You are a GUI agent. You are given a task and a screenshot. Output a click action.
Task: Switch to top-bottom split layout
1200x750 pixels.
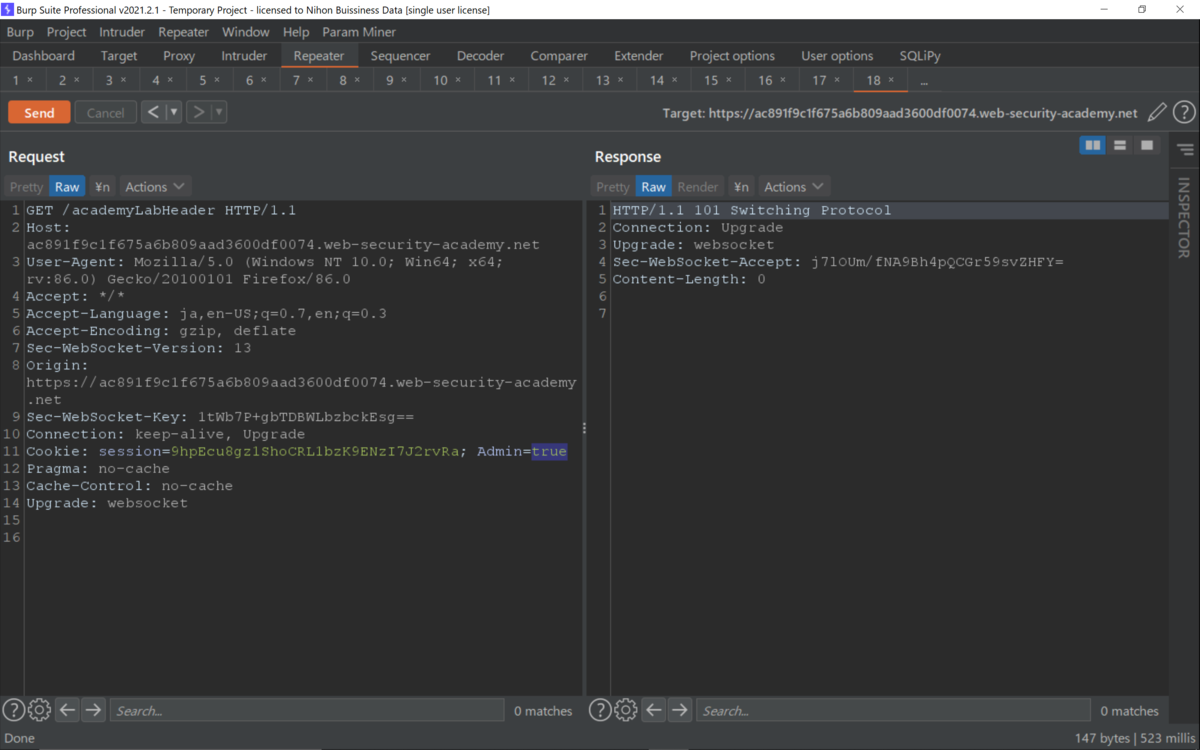[x=1120, y=146]
